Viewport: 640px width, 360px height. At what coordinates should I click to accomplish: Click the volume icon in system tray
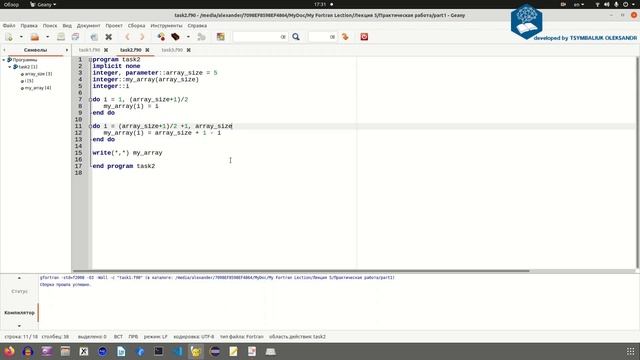point(607,4)
